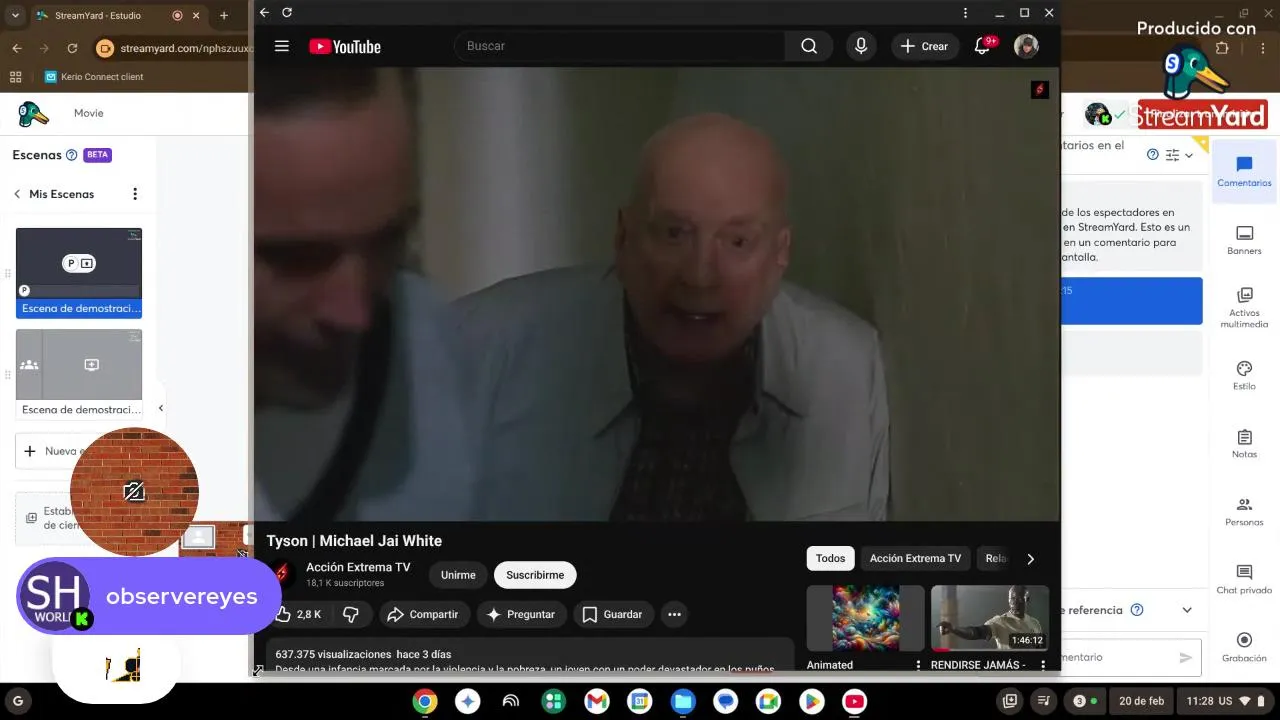Viewport: 1280px width, 720px height.
Task: Open YouTube app from the shelf
Action: 855,701
